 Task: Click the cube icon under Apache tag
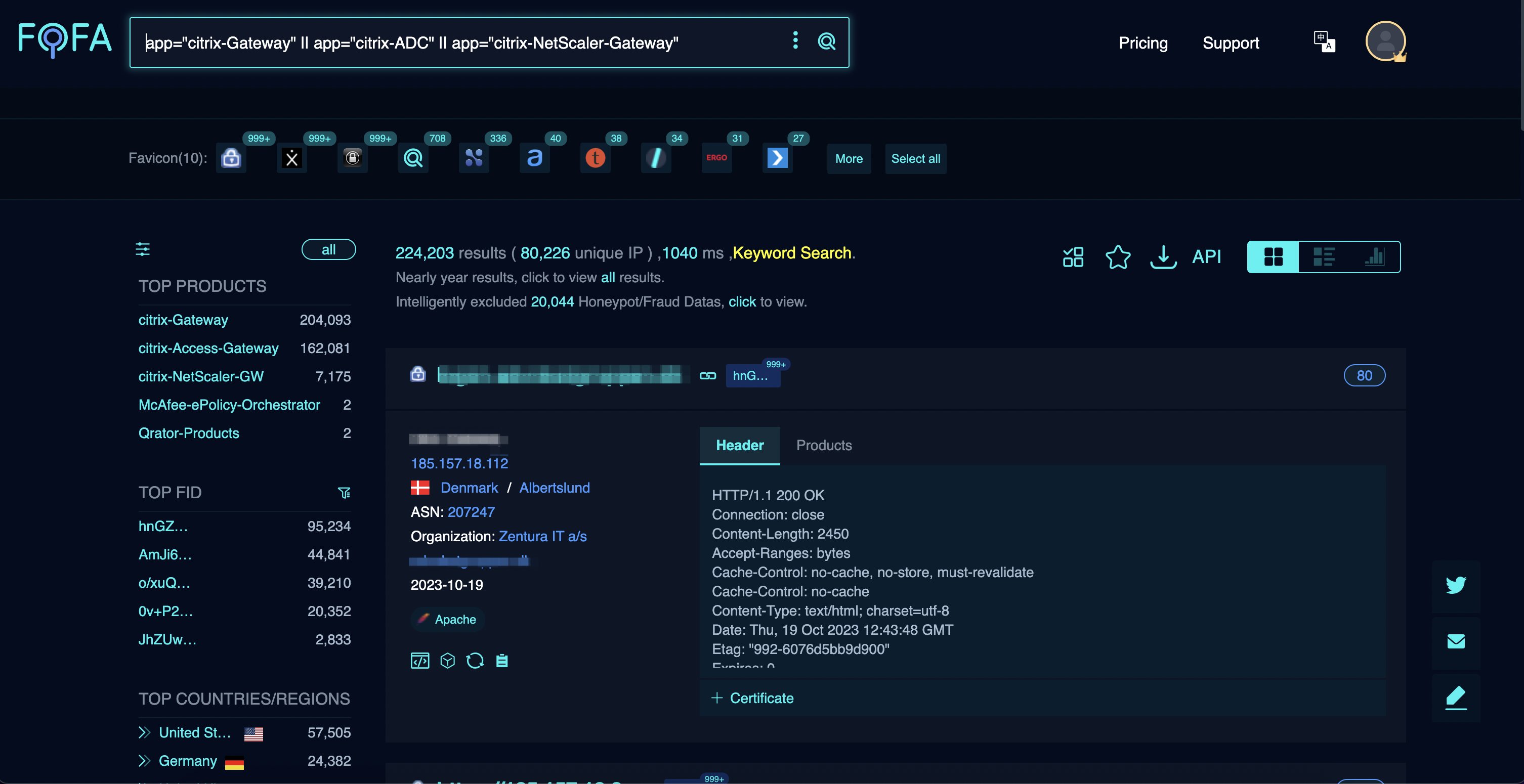click(448, 661)
